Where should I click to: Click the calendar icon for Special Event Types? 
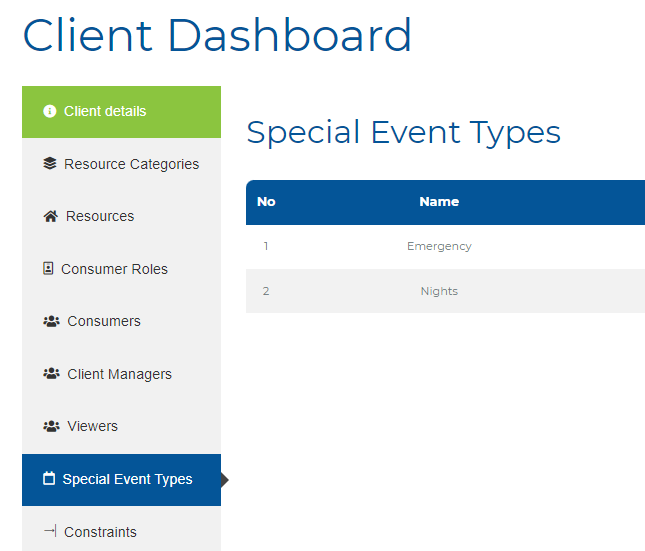click(49, 478)
